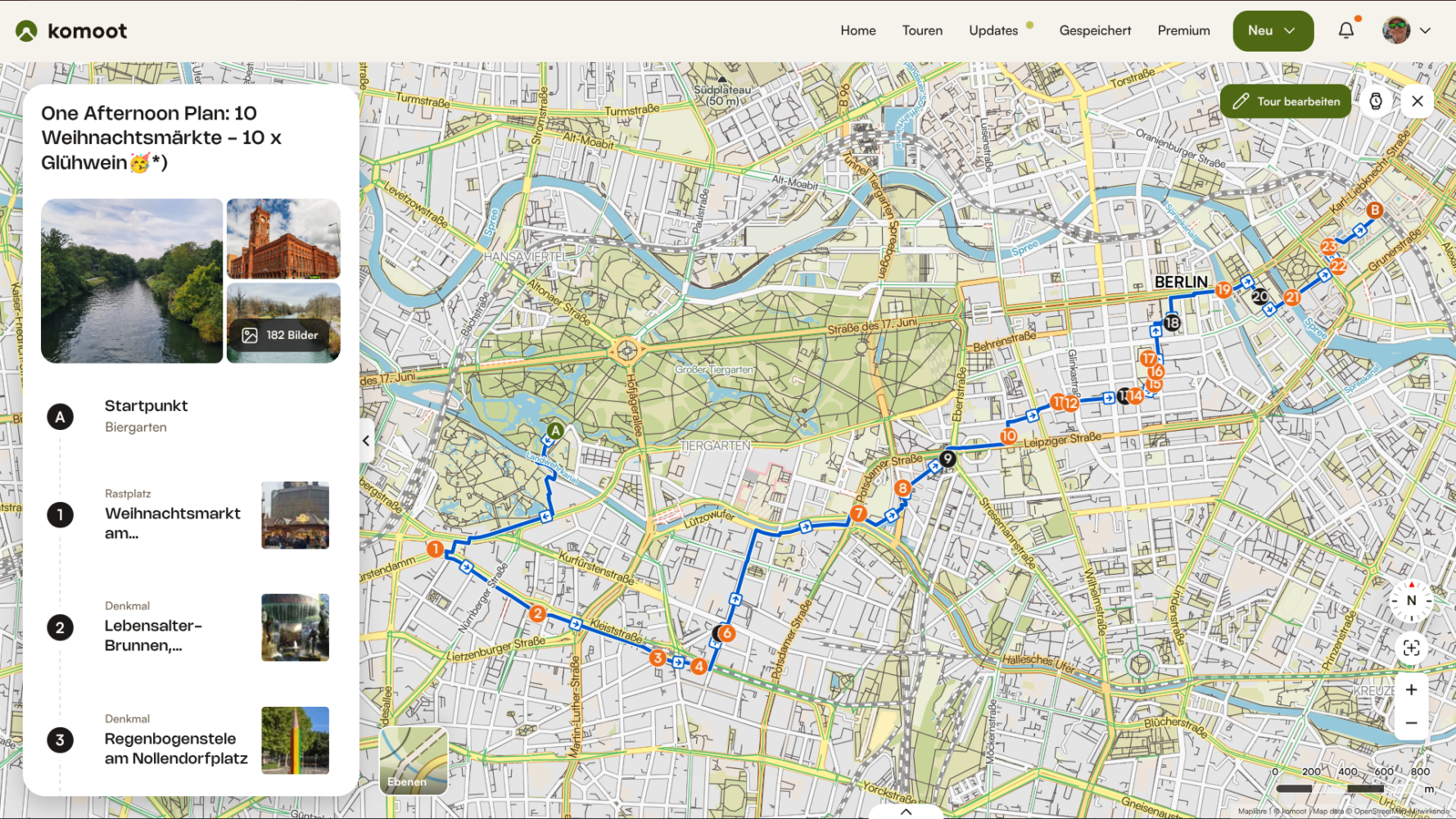The height and width of the screenshot is (819, 1456).
Task: Click the Lebensalter-Brunnen thumbnail image
Action: point(295,627)
